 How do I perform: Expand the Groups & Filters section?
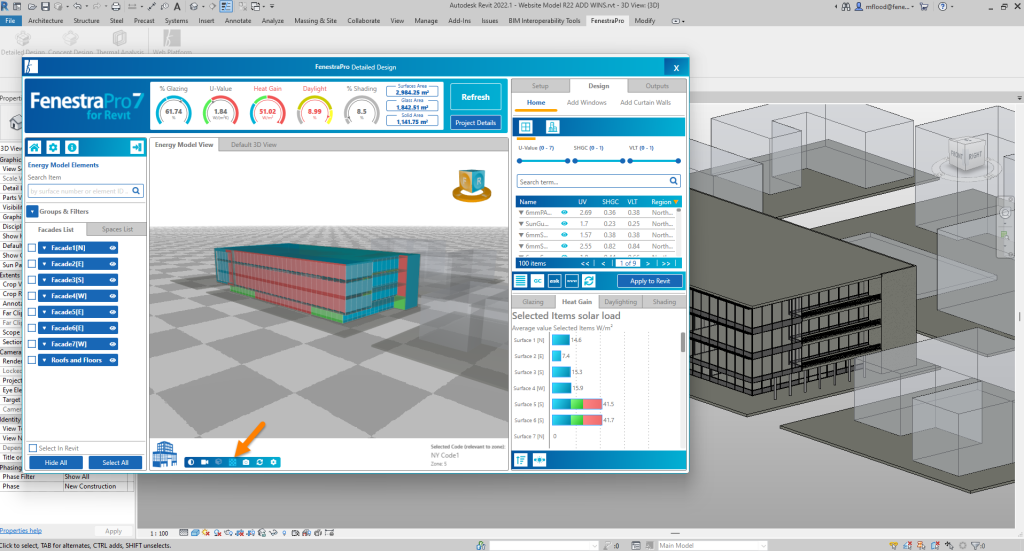pyautogui.click(x=32, y=212)
